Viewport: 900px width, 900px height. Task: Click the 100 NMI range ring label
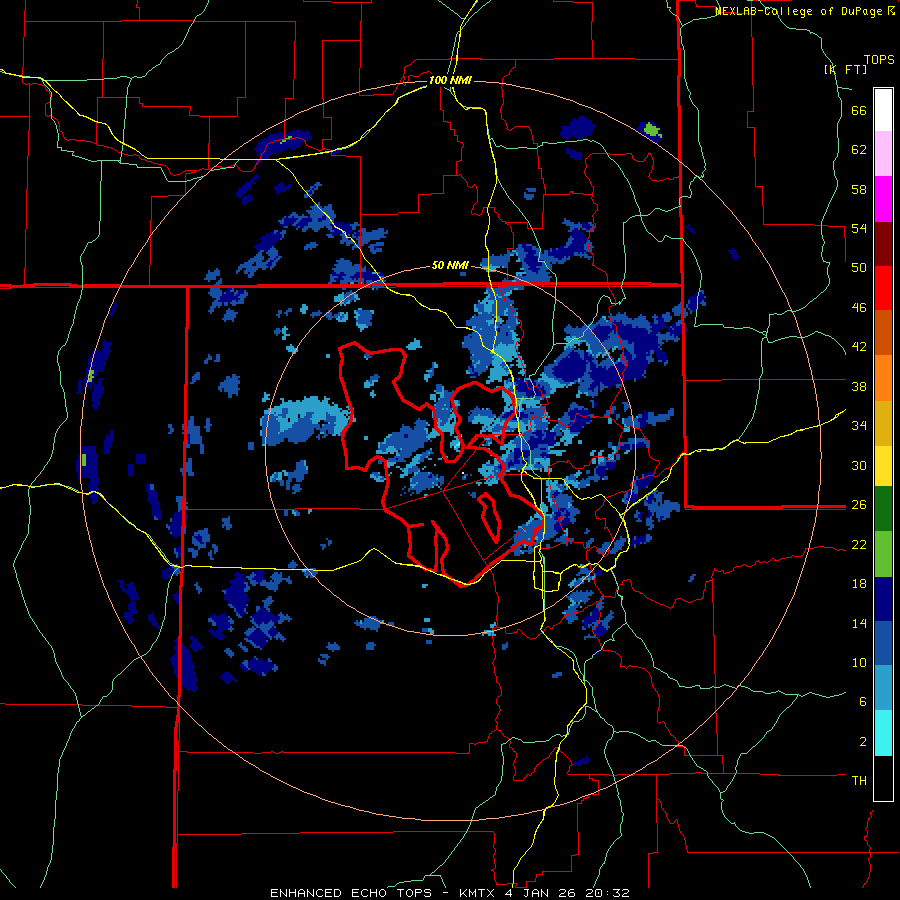click(x=450, y=80)
